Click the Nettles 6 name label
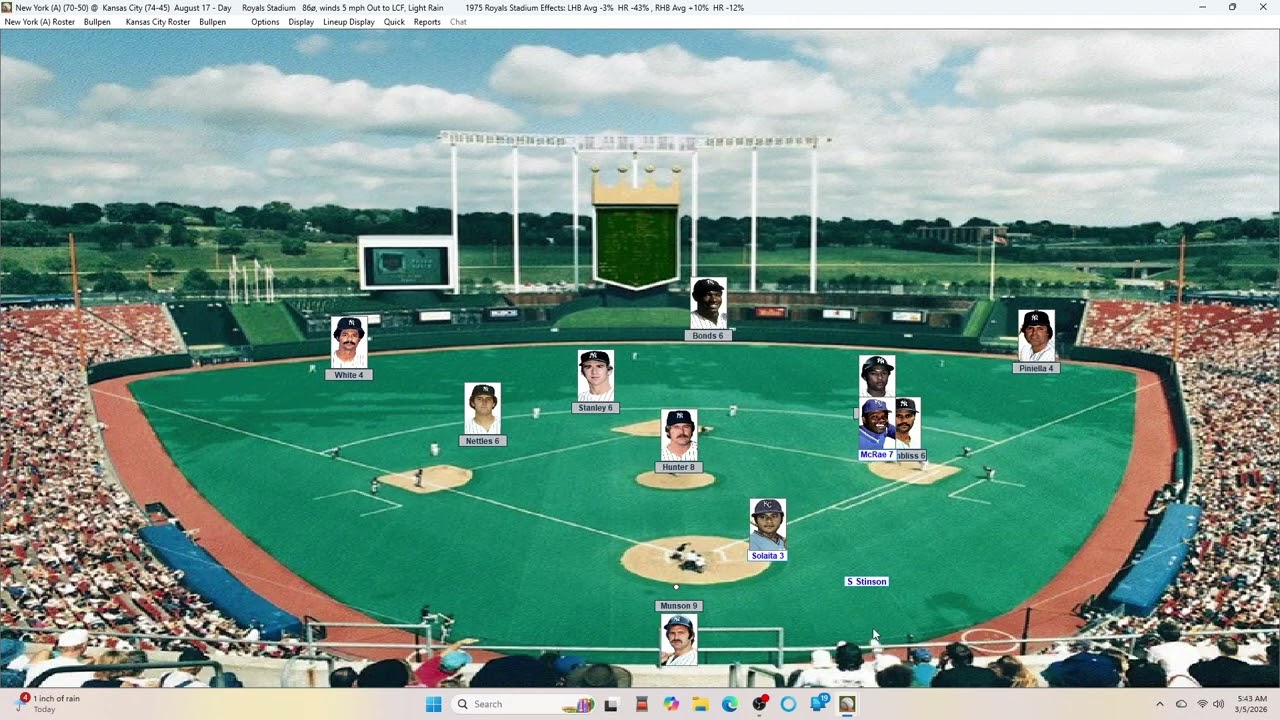 tap(482, 441)
